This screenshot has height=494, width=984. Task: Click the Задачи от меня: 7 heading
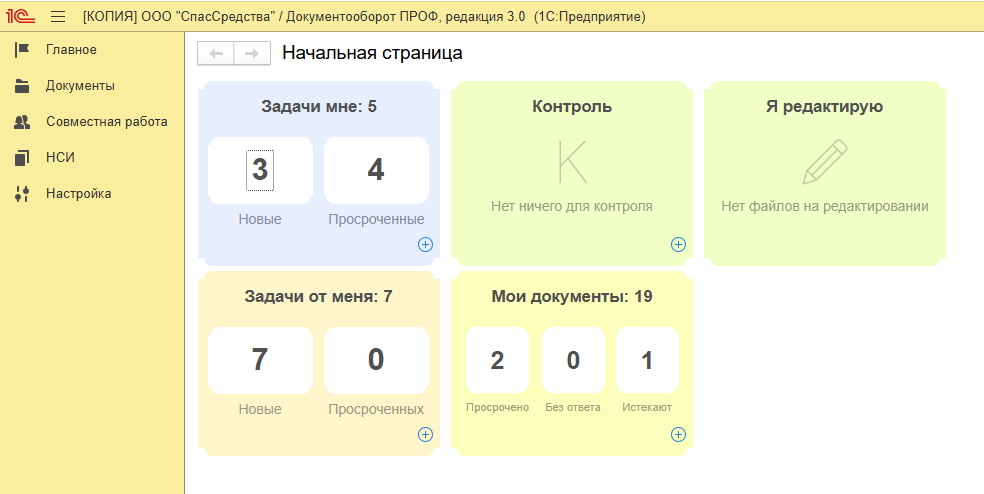point(319,296)
